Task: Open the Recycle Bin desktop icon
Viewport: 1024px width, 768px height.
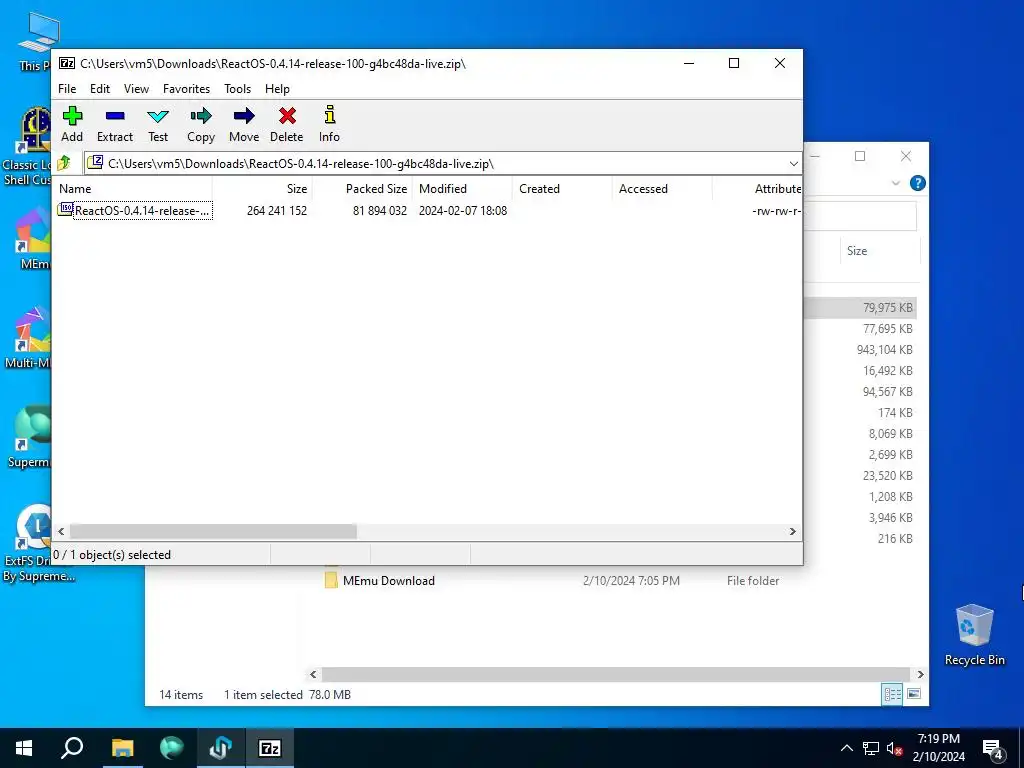Action: tap(974, 634)
